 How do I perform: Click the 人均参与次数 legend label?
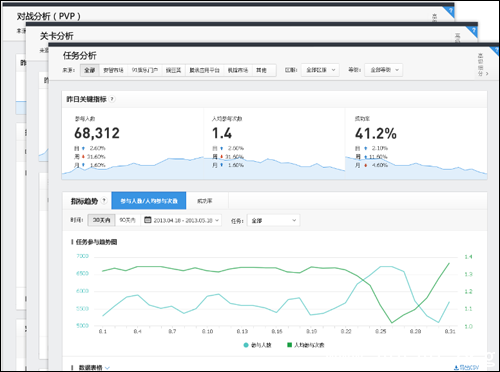(309, 345)
